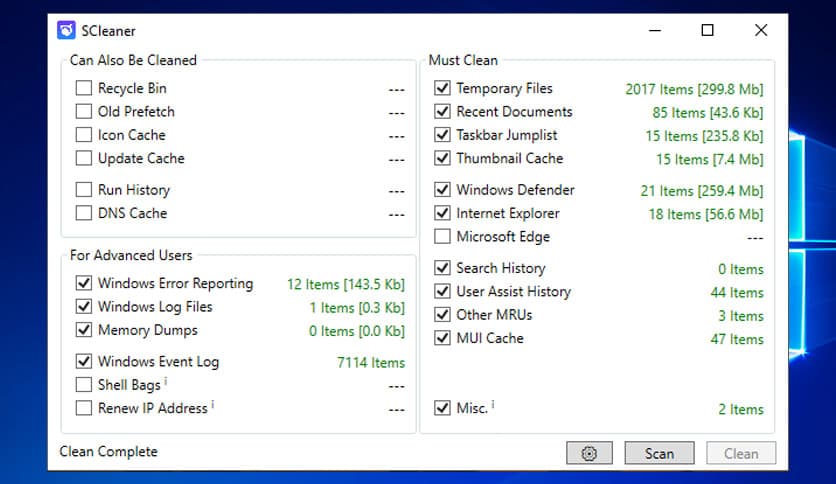Click the '47 Items' value

coord(737,339)
